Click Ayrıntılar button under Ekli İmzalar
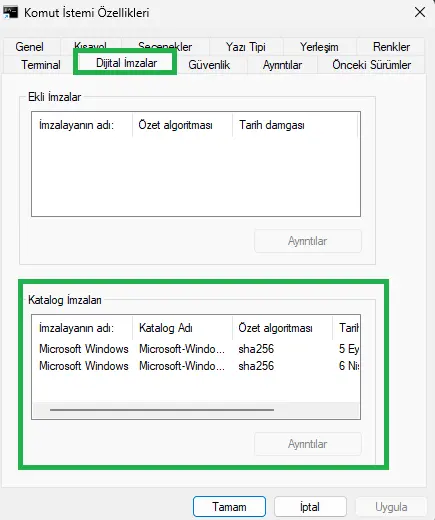435x520 pixels. coord(308,241)
